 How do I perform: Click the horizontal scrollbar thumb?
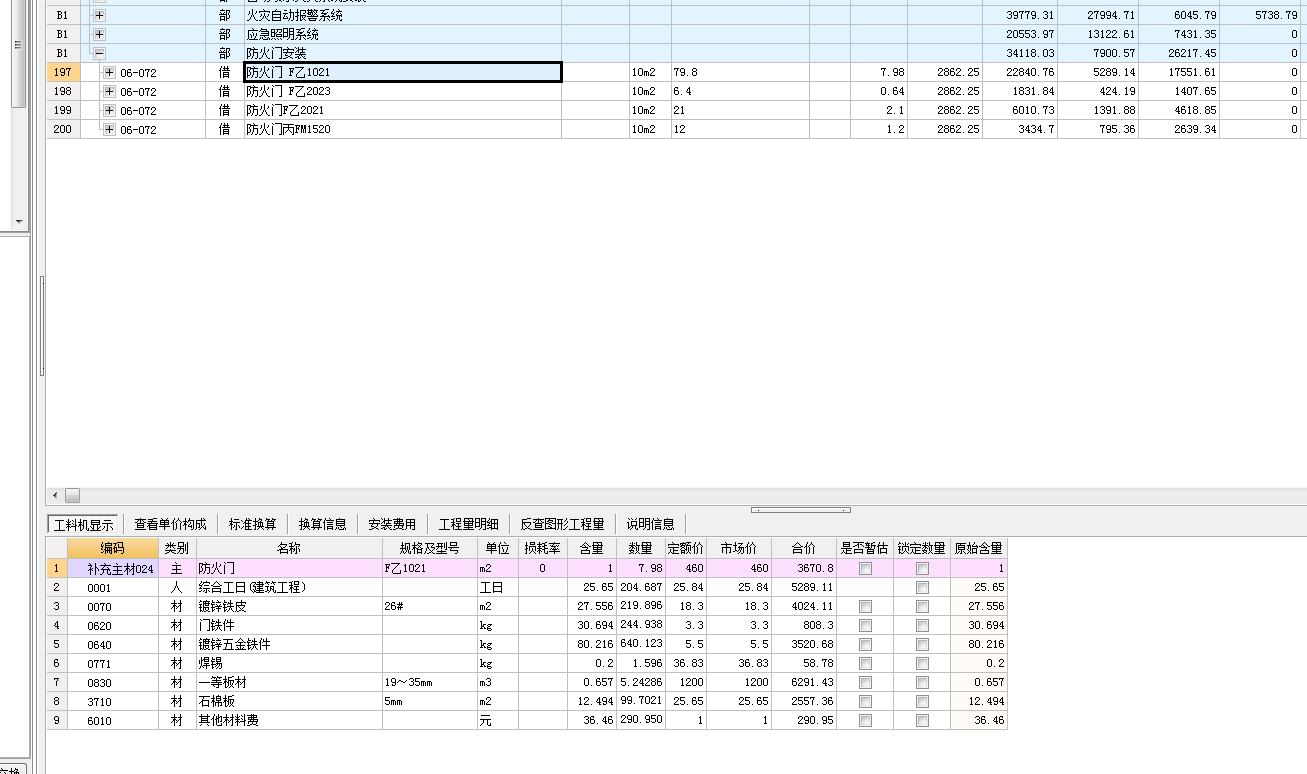coord(72,495)
